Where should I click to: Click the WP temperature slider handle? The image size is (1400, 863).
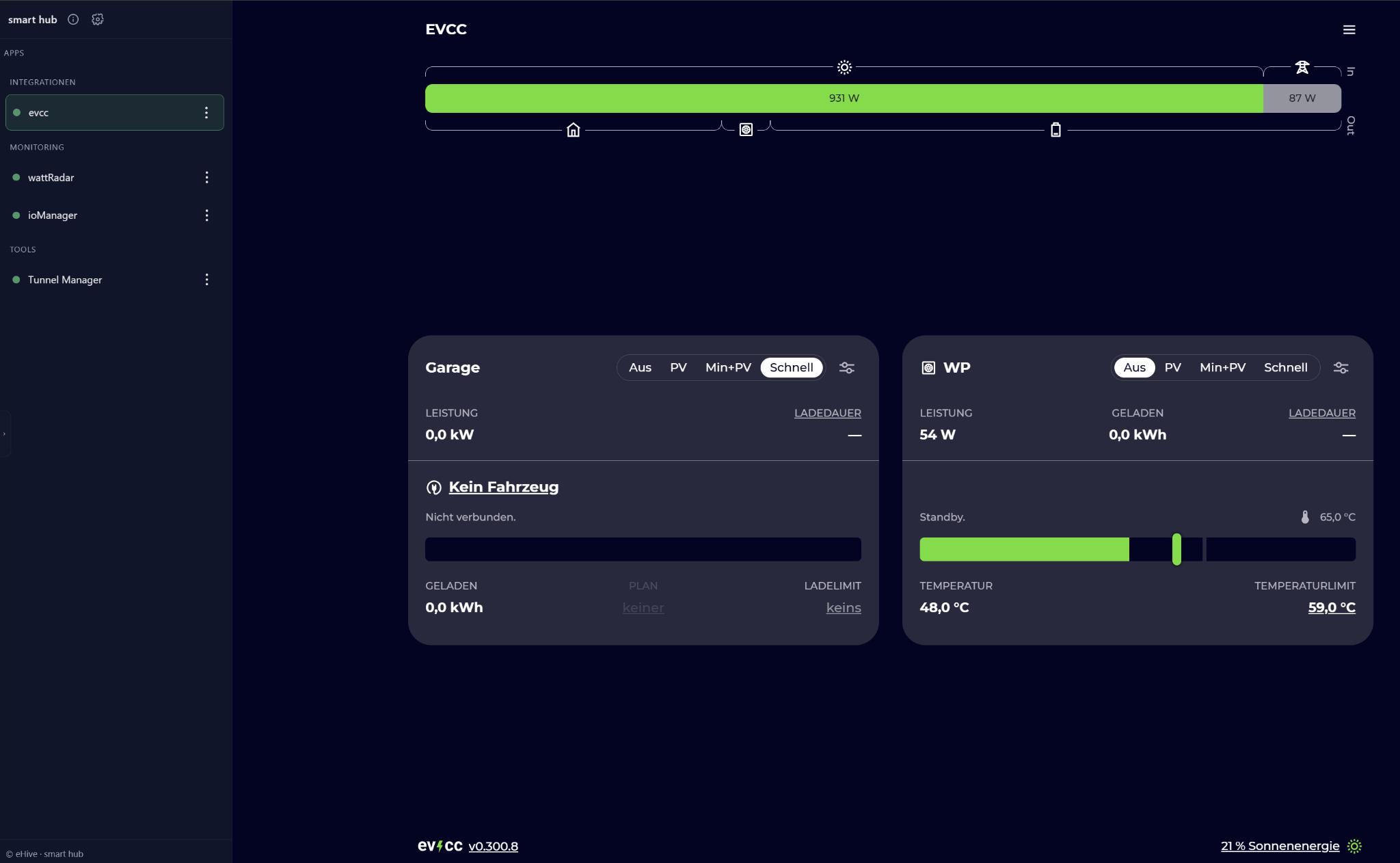click(x=1176, y=549)
